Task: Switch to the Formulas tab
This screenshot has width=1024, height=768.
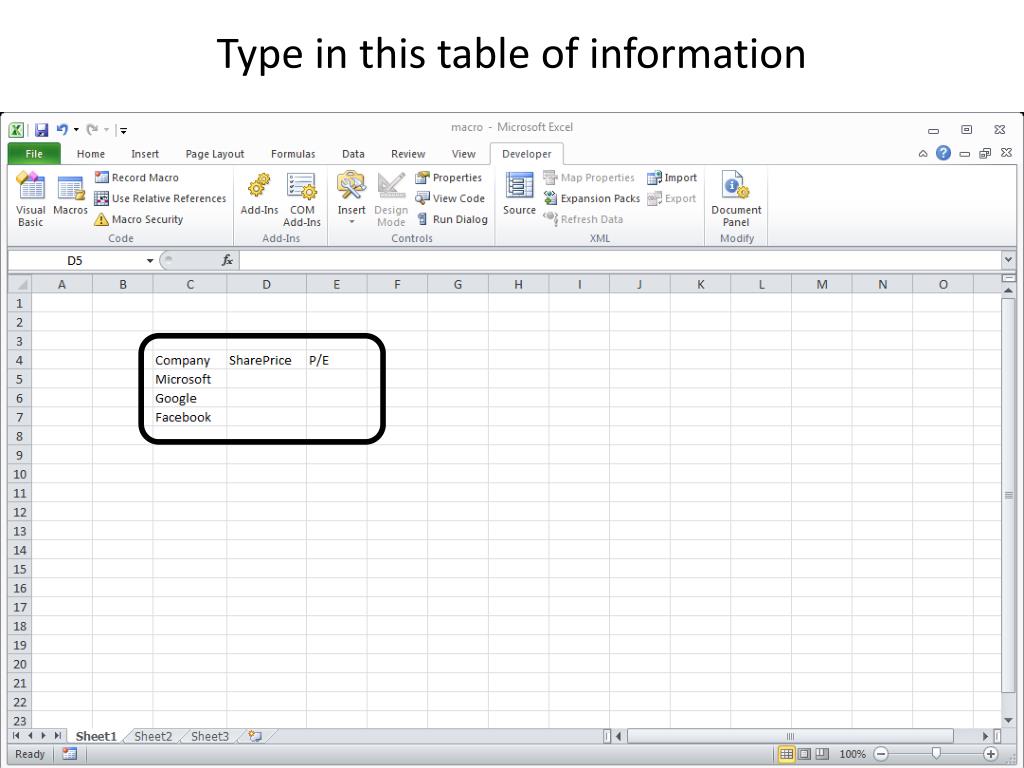Action: tap(293, 154)
